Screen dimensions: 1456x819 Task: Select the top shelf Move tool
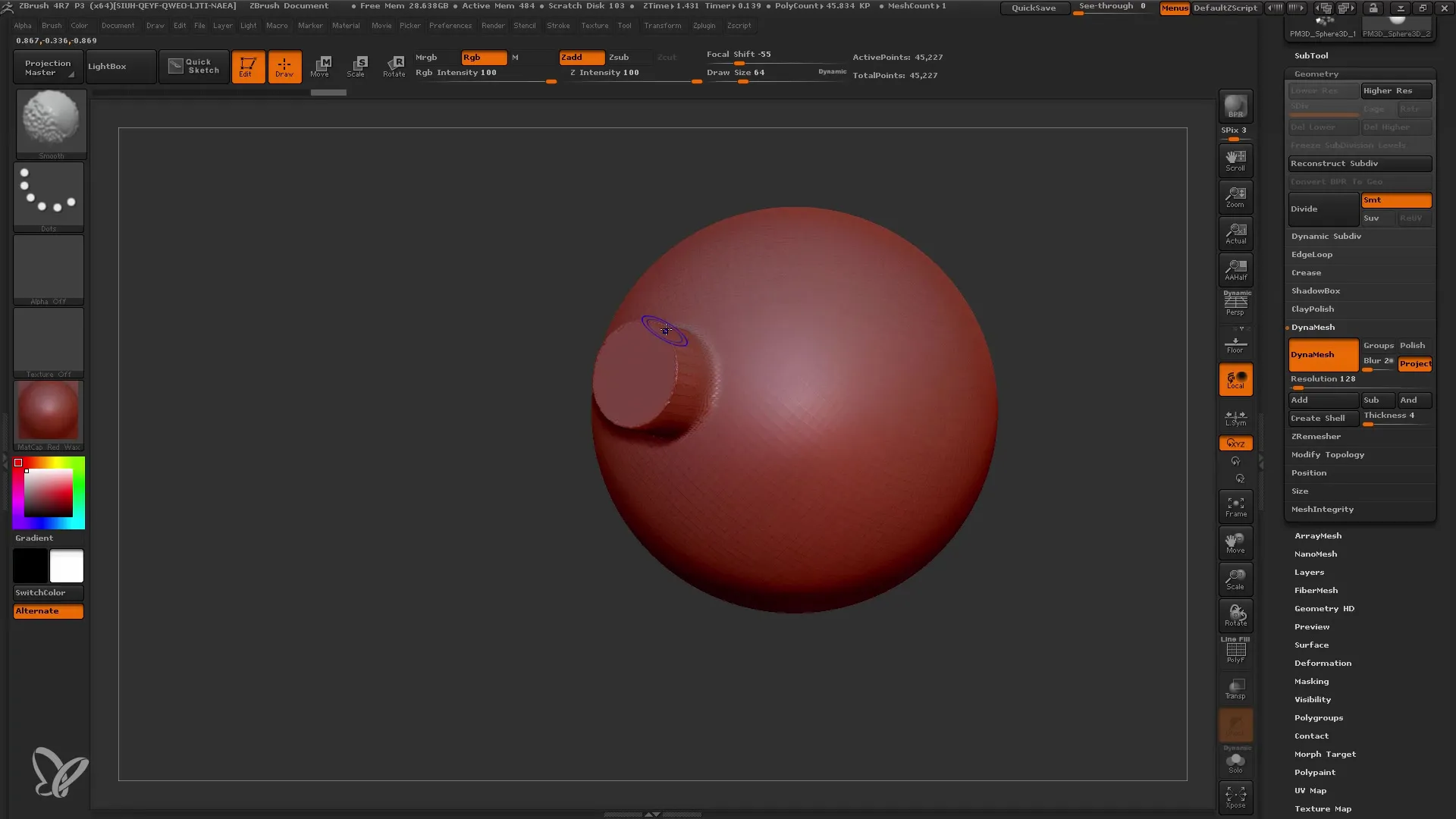[x=320, y=67]
